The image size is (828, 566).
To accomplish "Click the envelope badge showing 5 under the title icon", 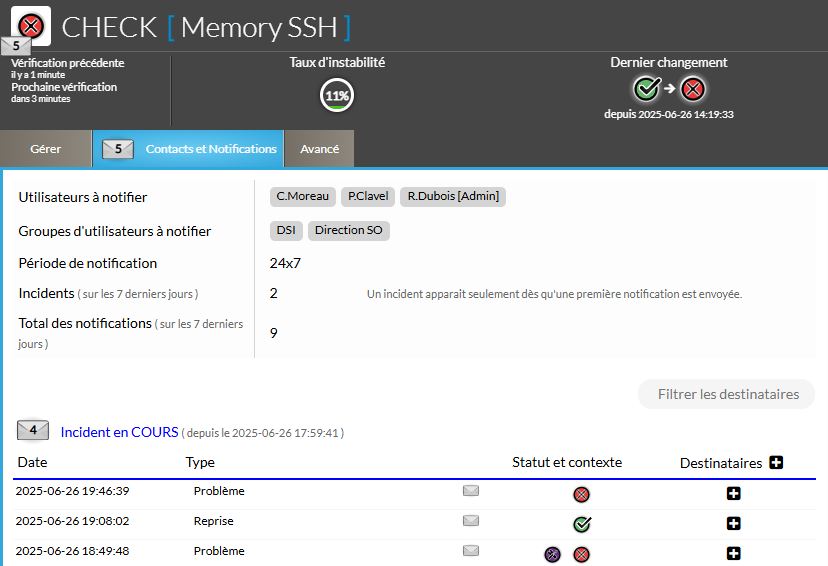I will point(16,46).
